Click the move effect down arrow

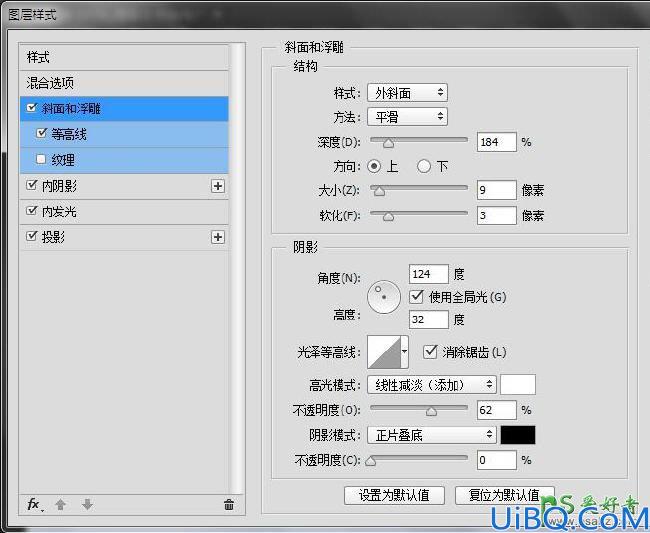point(87,504)
